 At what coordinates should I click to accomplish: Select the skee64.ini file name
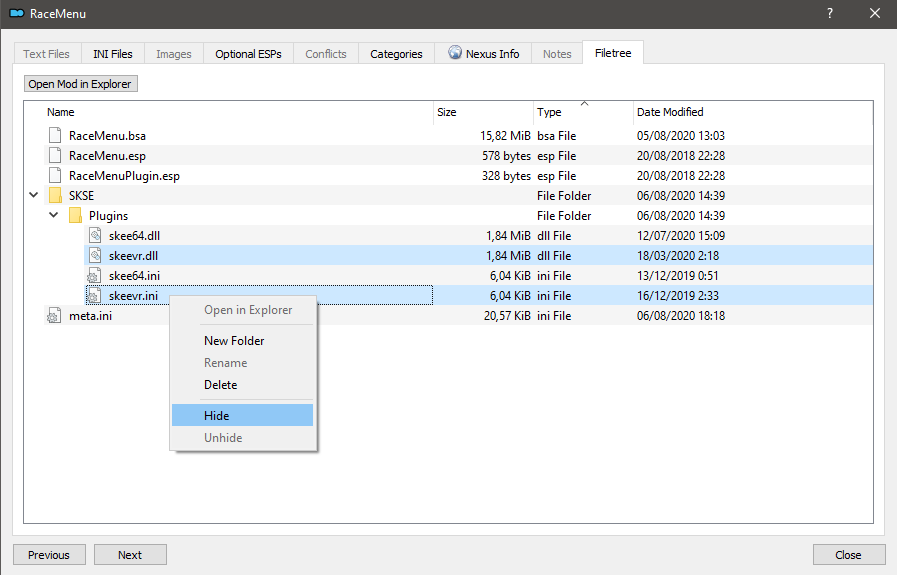[134, 276]
